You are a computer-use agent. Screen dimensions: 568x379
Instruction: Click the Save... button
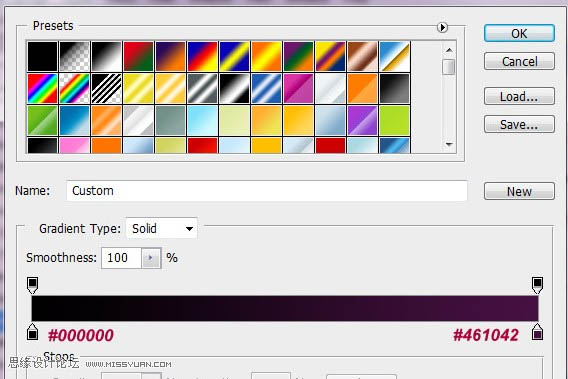point(519,124)
